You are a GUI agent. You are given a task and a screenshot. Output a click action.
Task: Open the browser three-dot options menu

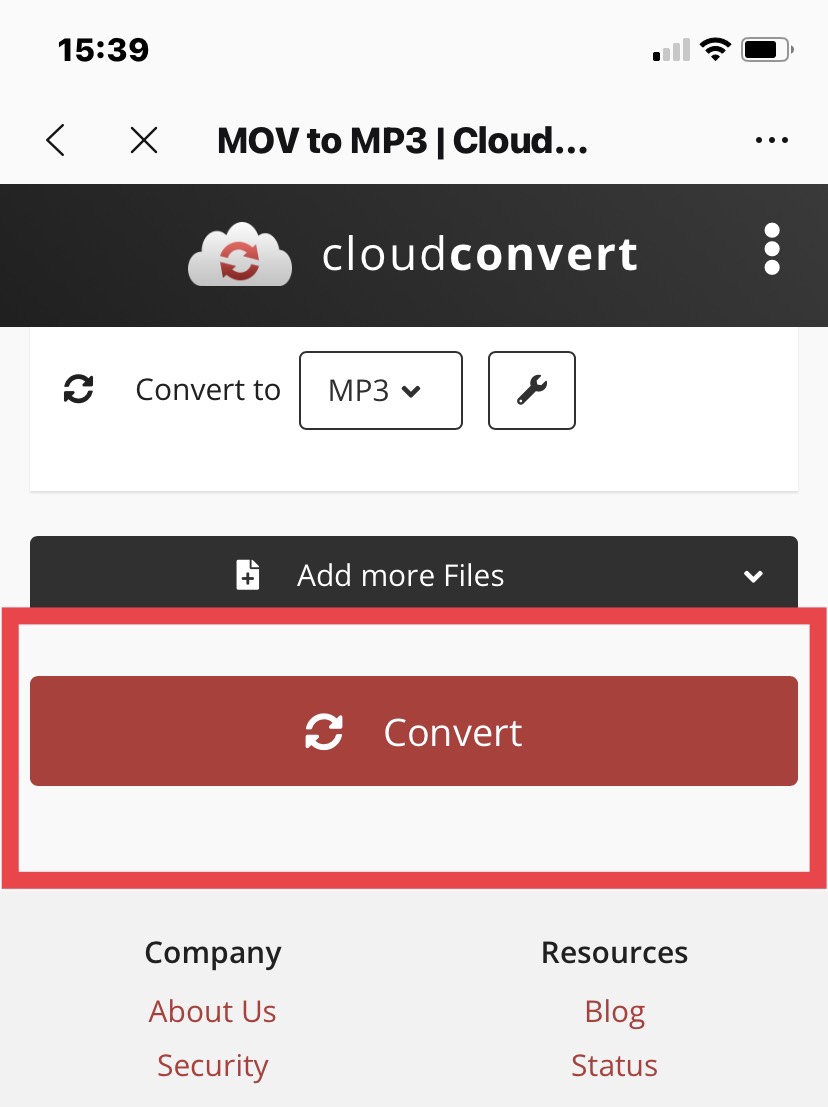772,140
